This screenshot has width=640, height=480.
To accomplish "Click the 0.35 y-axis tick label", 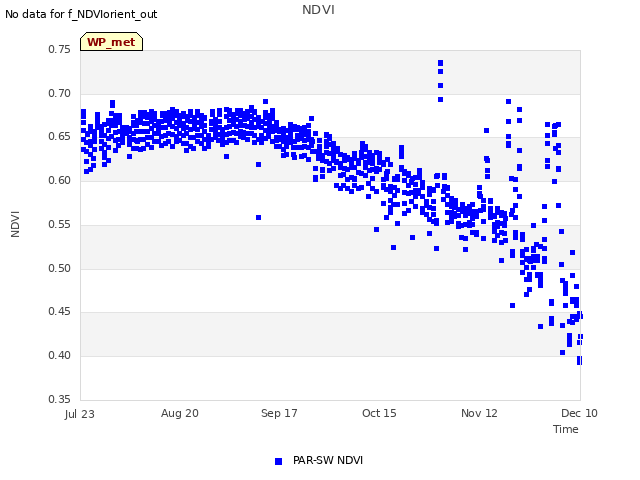I will click(60, 399).
